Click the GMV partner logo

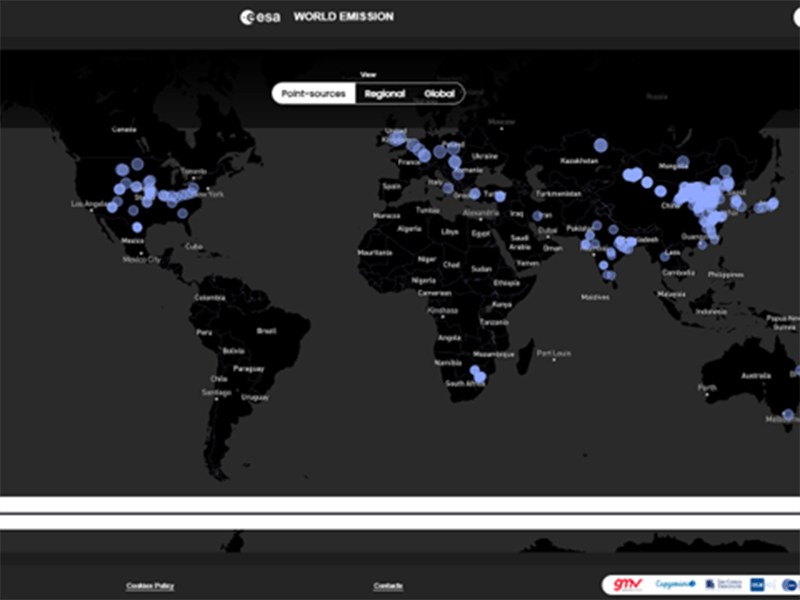point(627,584)
